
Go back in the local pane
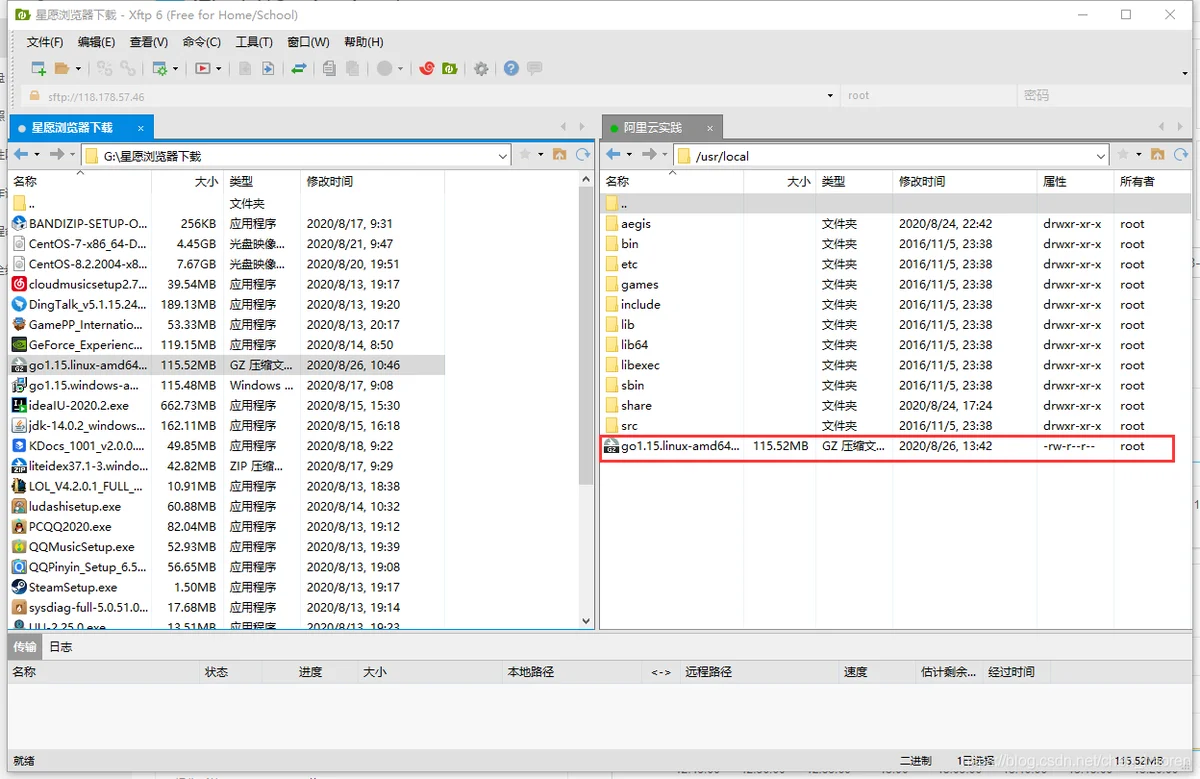(21, 155)
